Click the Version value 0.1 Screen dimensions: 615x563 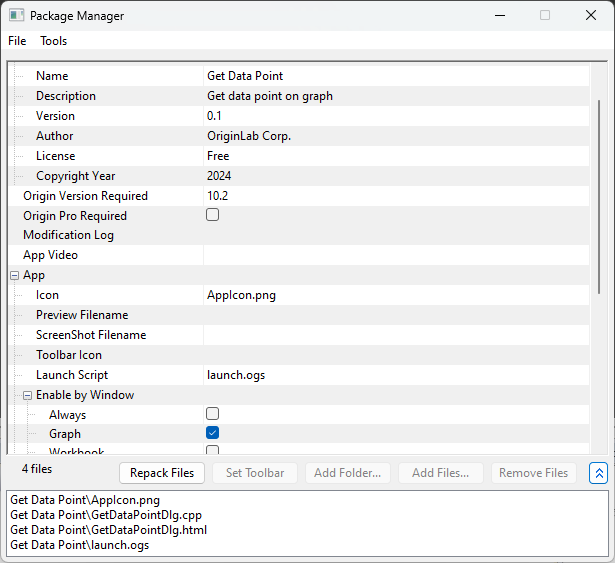tap(215, 116)
